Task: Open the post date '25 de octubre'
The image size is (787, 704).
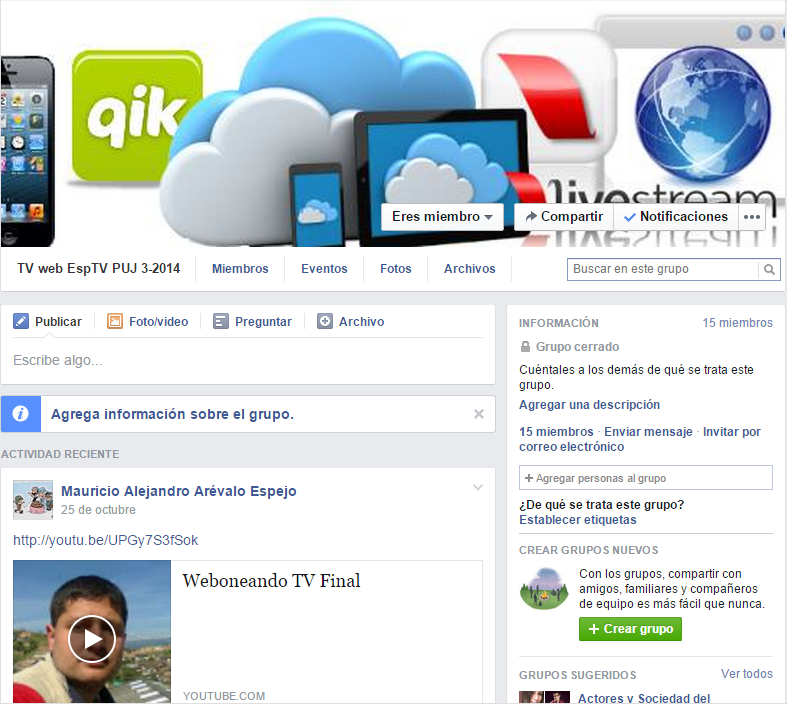Action: (x=98, y=510)
